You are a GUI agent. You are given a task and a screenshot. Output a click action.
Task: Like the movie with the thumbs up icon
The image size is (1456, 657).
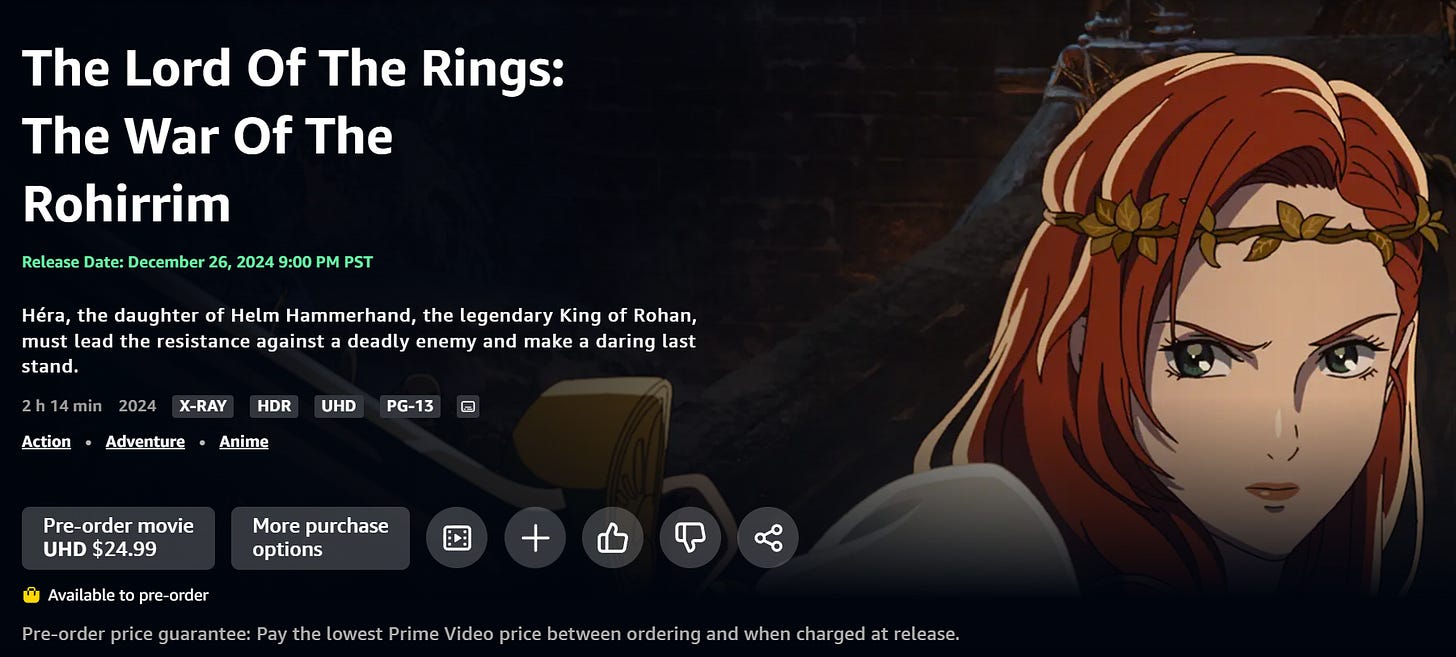point(612,539)
